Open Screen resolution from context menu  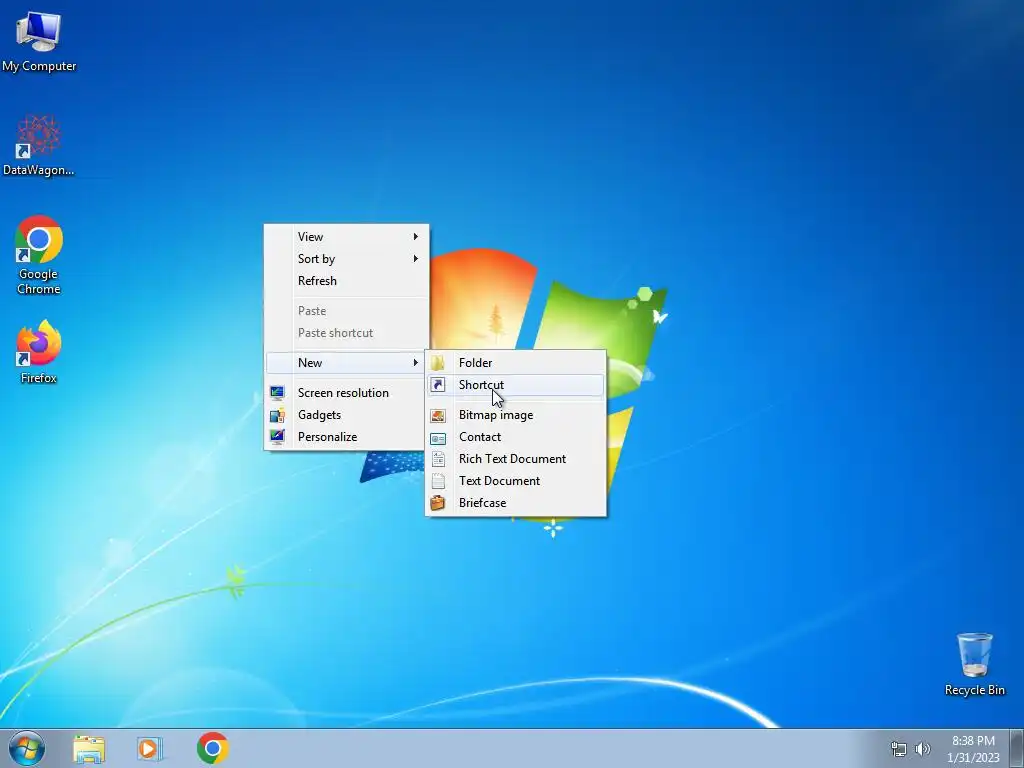pyautogui.click(x=347, y=392)
